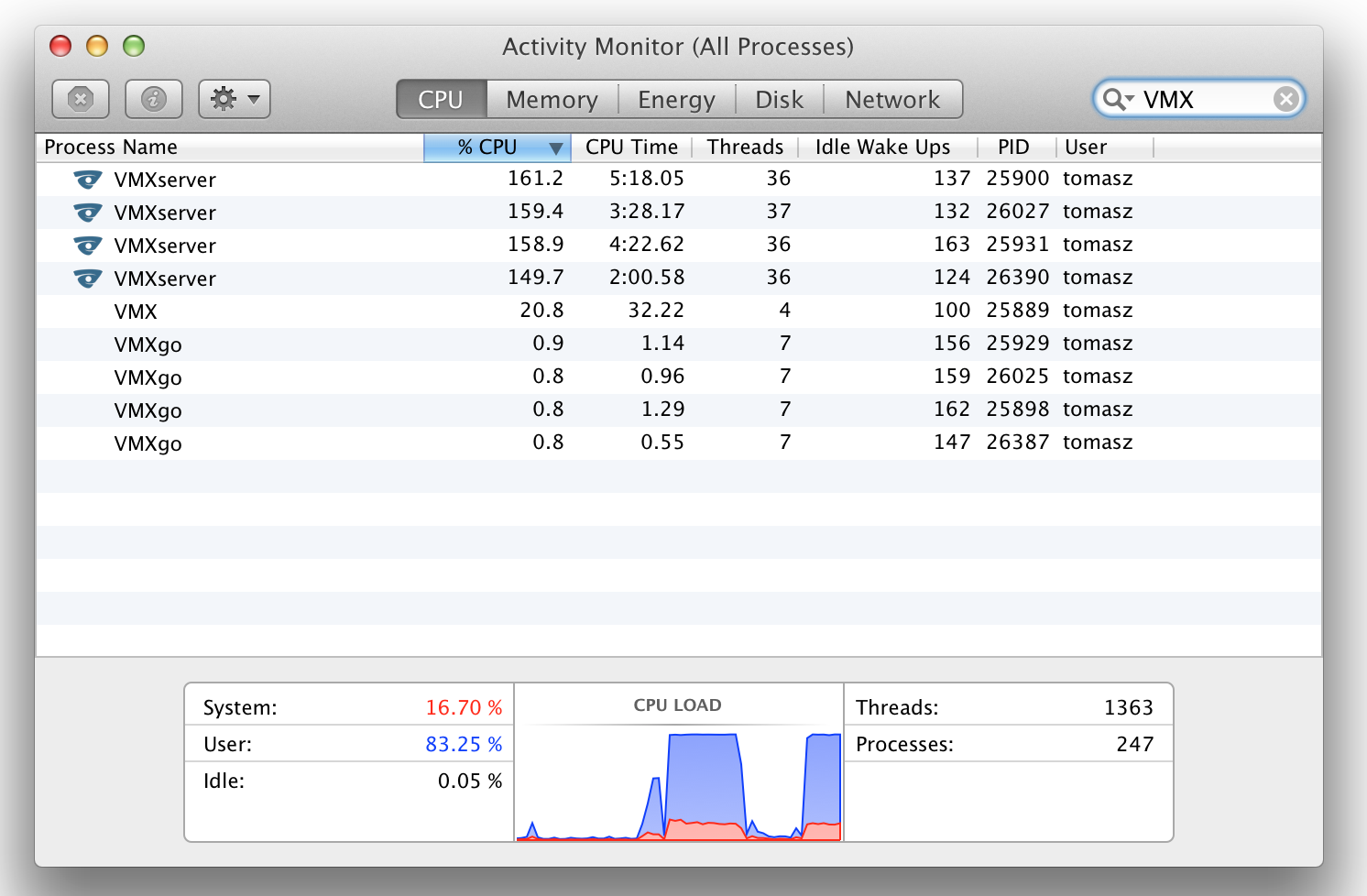Sort by Threads column header
The image size is (1367, 896).
(x=745, y=148)
